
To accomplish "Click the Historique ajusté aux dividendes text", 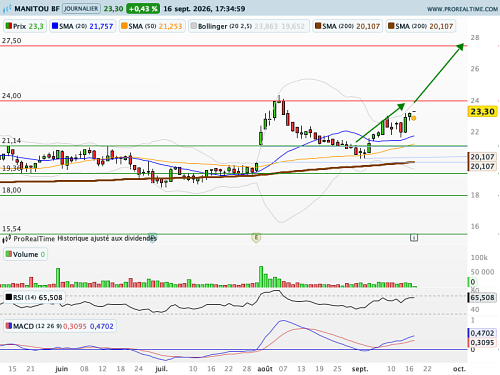I will point(107,239).
